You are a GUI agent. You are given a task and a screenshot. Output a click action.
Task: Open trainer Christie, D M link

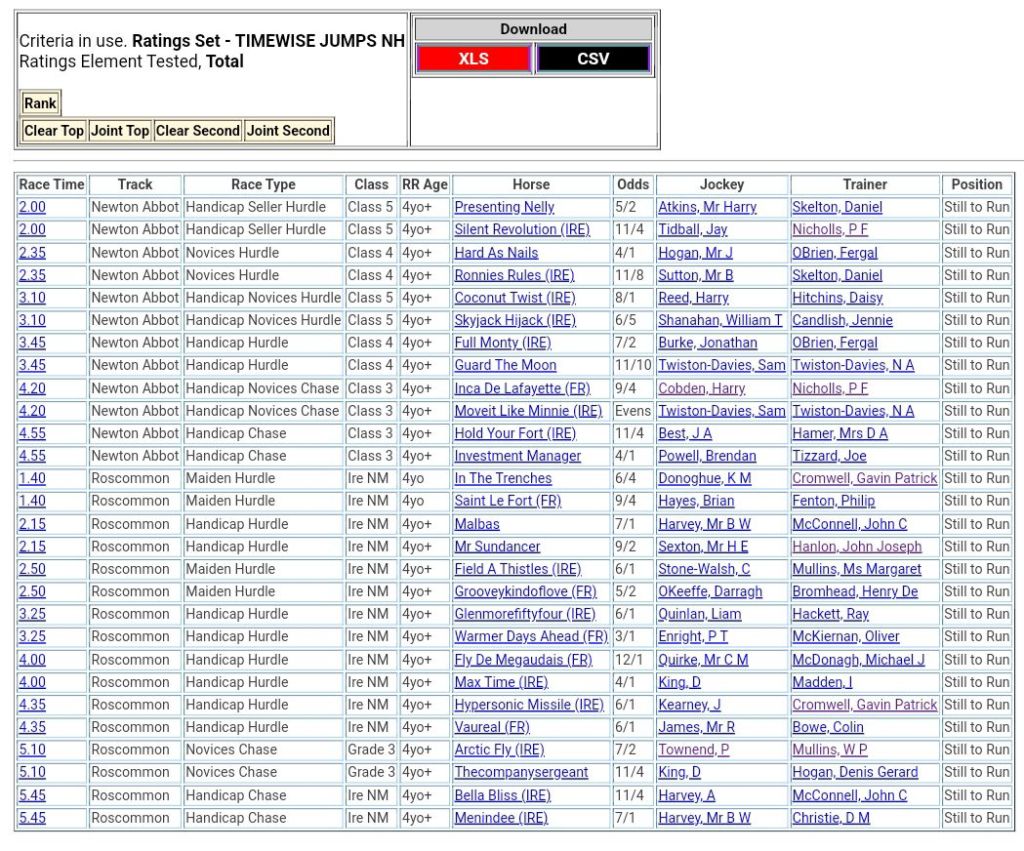(x=831, y=818)
